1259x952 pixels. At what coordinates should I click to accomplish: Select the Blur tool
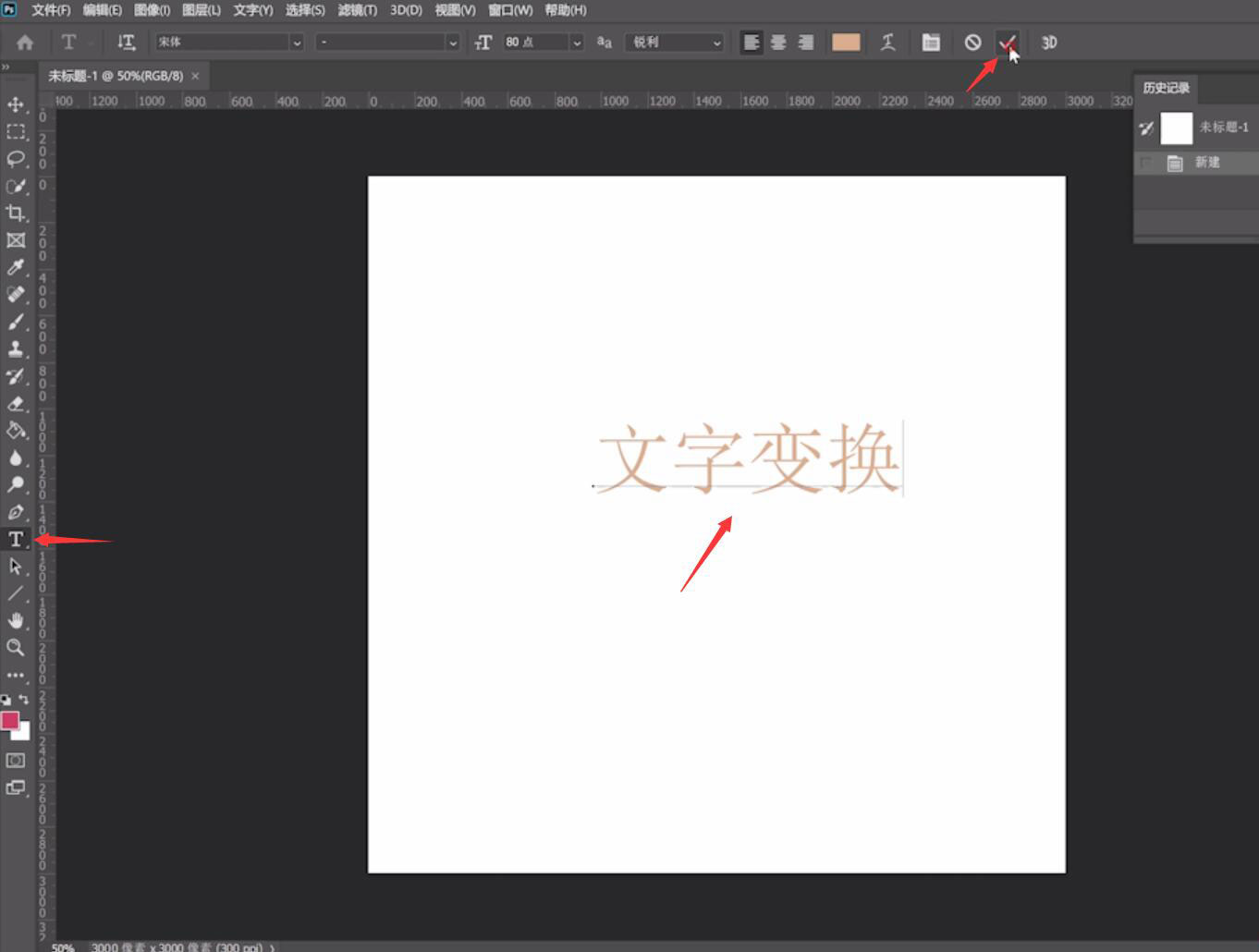point(16,458)
